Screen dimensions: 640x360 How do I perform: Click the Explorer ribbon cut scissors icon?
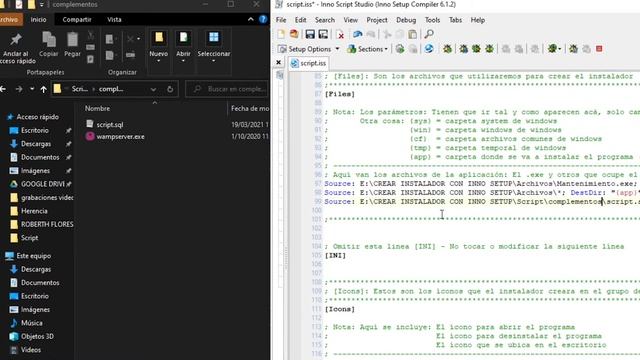point(91,35)
